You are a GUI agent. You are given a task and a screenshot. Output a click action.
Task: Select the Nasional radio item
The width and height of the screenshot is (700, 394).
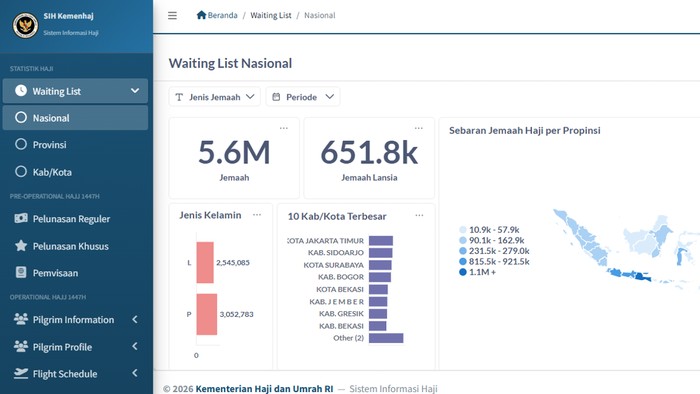pyautogui.click(x=75, y=118)
